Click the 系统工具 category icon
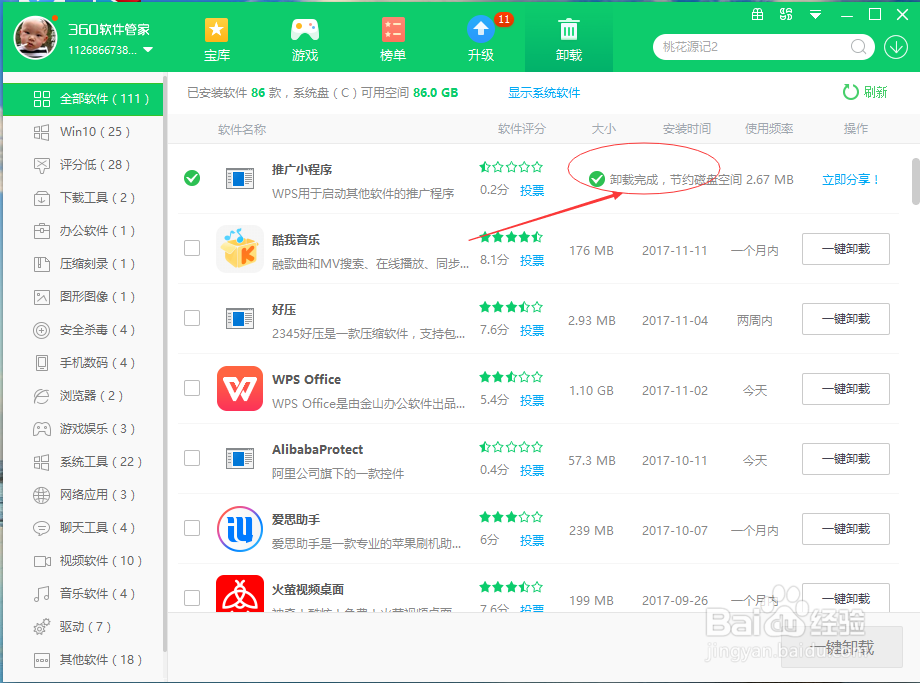The image size is (920, 683). 42,462
